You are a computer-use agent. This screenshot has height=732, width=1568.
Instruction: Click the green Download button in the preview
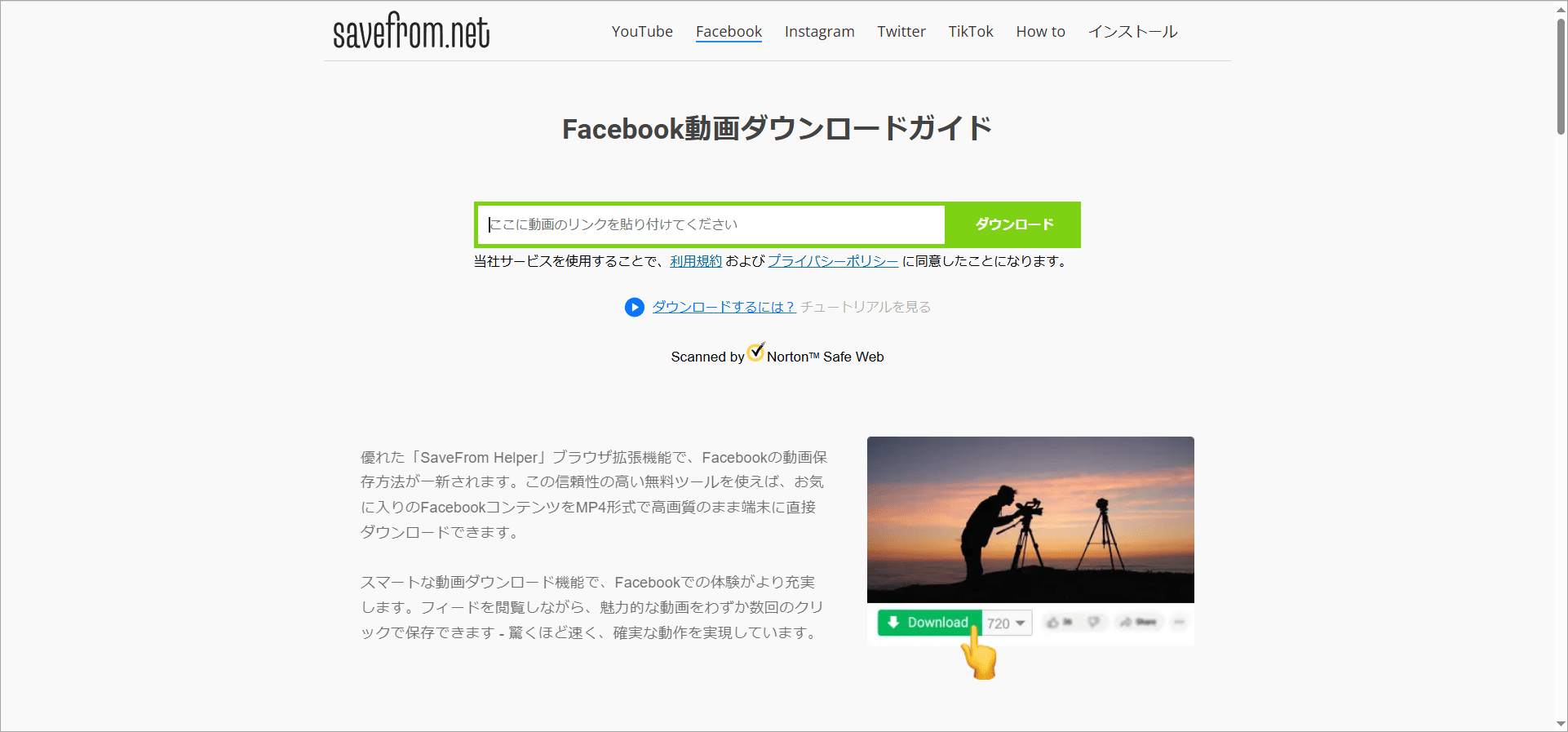click(x=929, y=623)
